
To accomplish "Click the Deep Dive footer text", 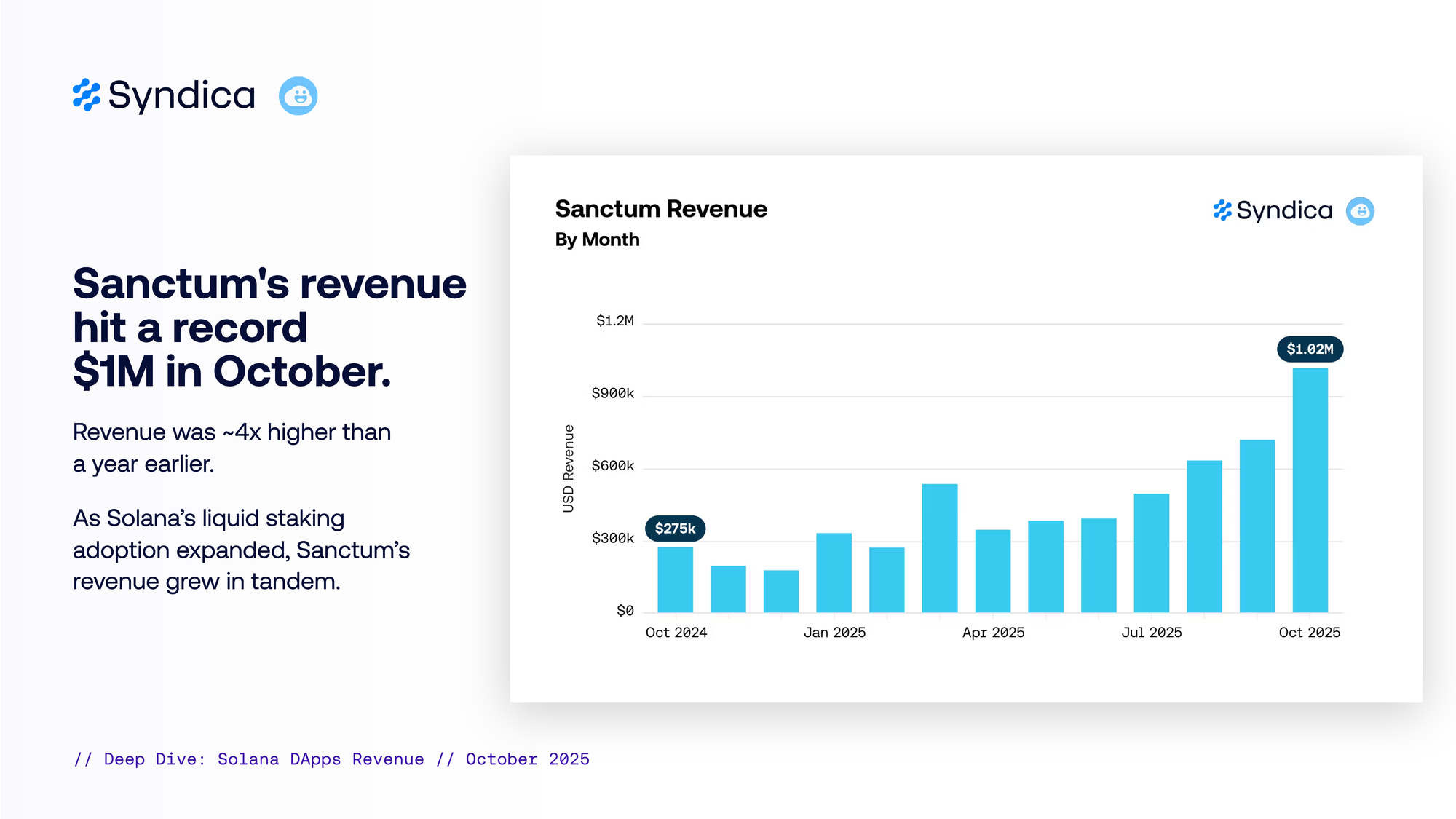I will tap(331, 759).
